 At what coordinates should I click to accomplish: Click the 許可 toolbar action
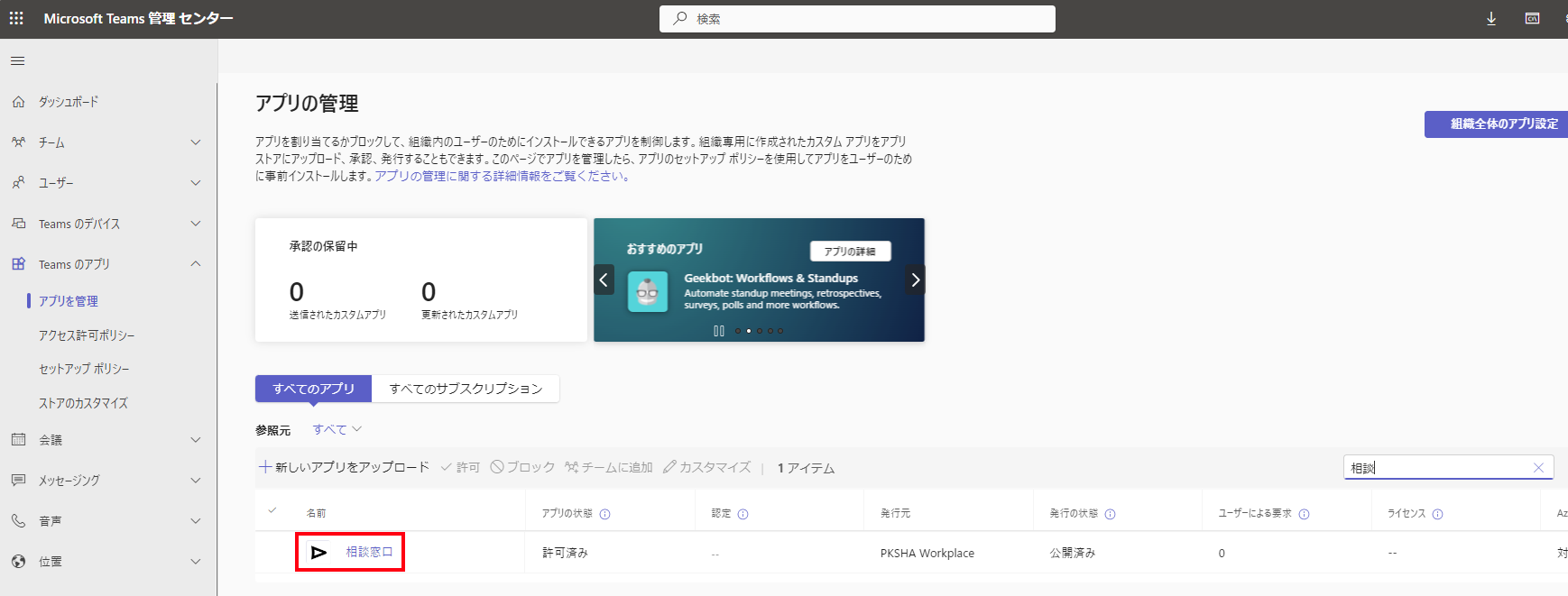[x=460, y=467]
